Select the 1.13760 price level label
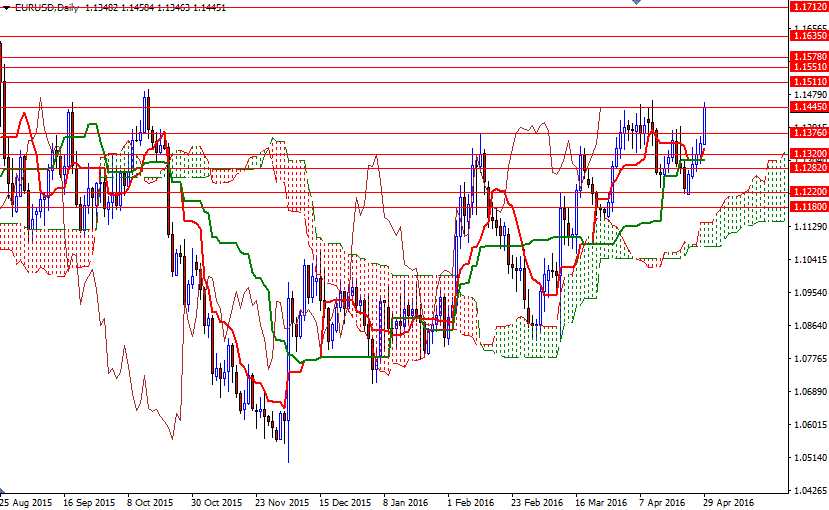 click(809, 133)
